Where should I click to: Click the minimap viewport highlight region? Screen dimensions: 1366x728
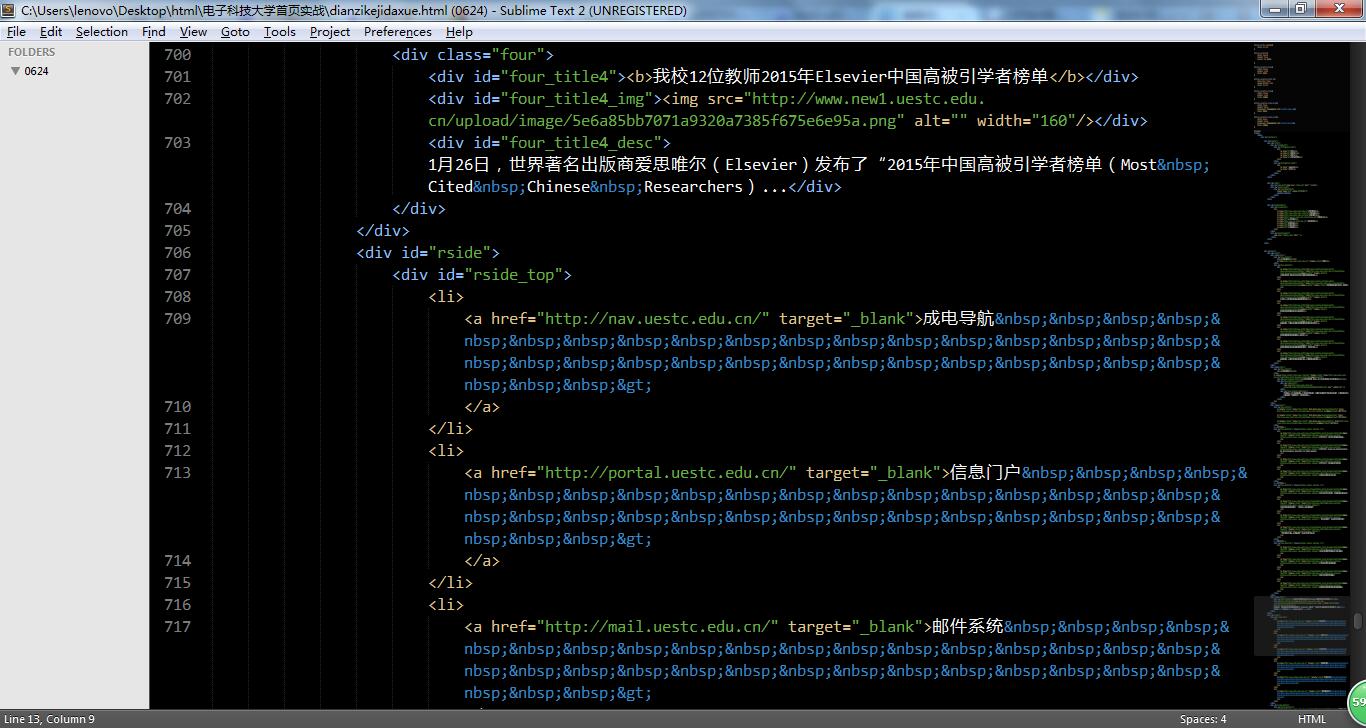coord(1302,626)
